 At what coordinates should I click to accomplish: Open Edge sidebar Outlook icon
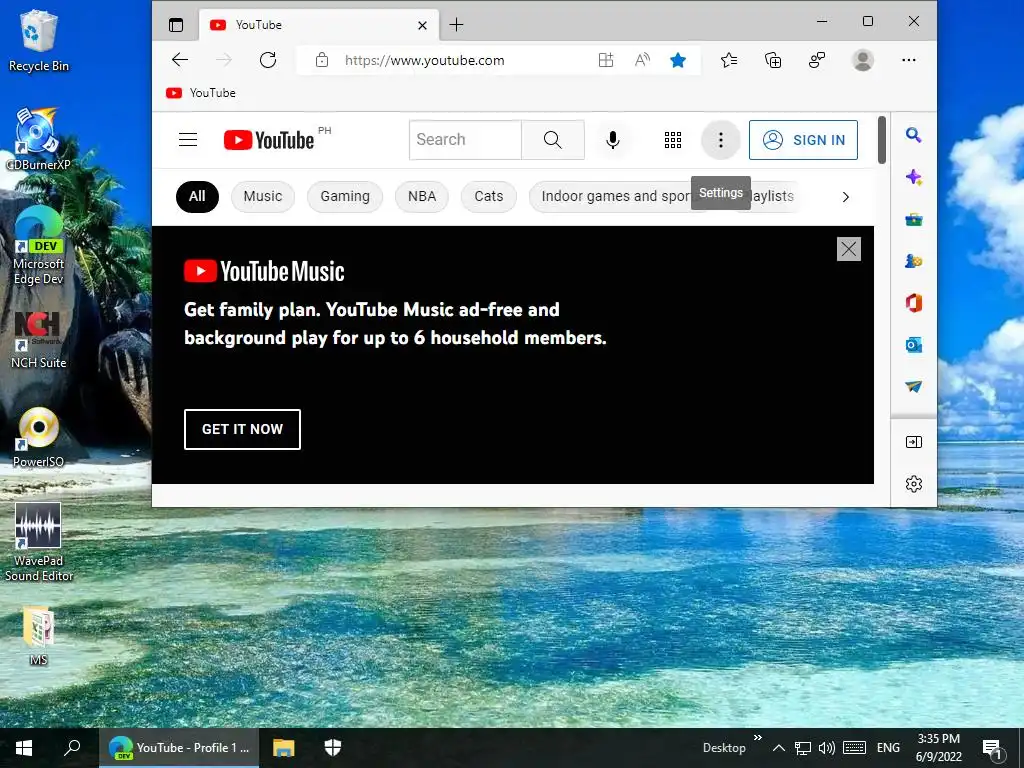coord(914,345)
